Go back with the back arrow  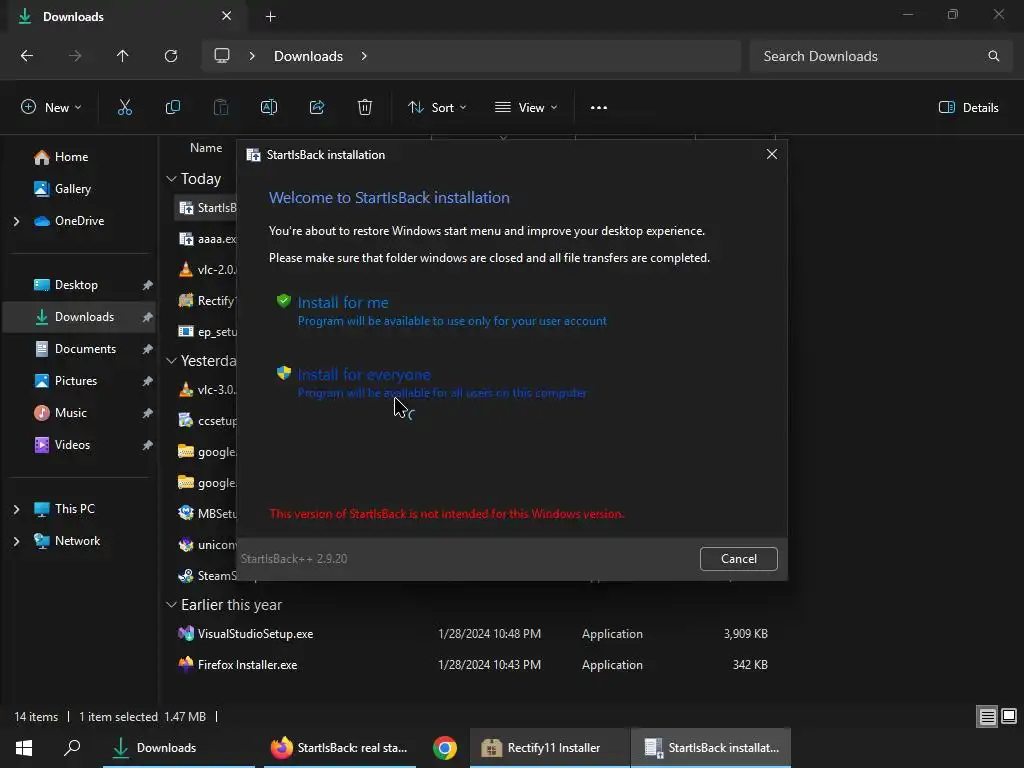pyautogui.click(x=27, y=56)
